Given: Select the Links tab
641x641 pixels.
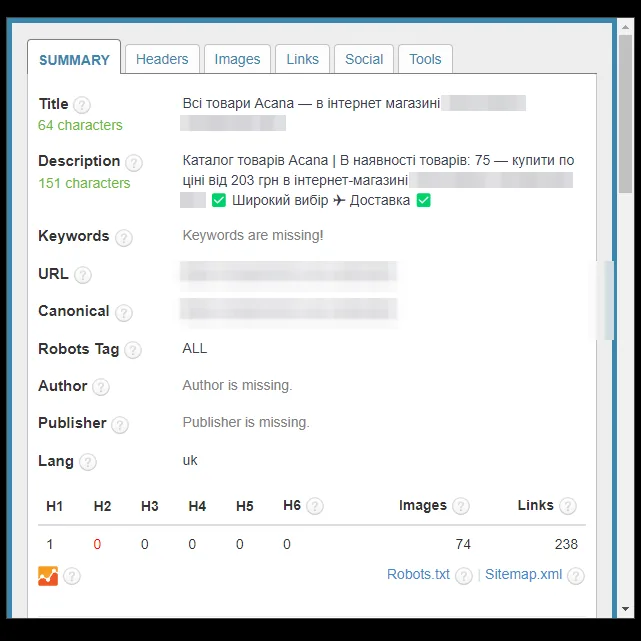Looking at the screenshot, I should click(302, 59).
